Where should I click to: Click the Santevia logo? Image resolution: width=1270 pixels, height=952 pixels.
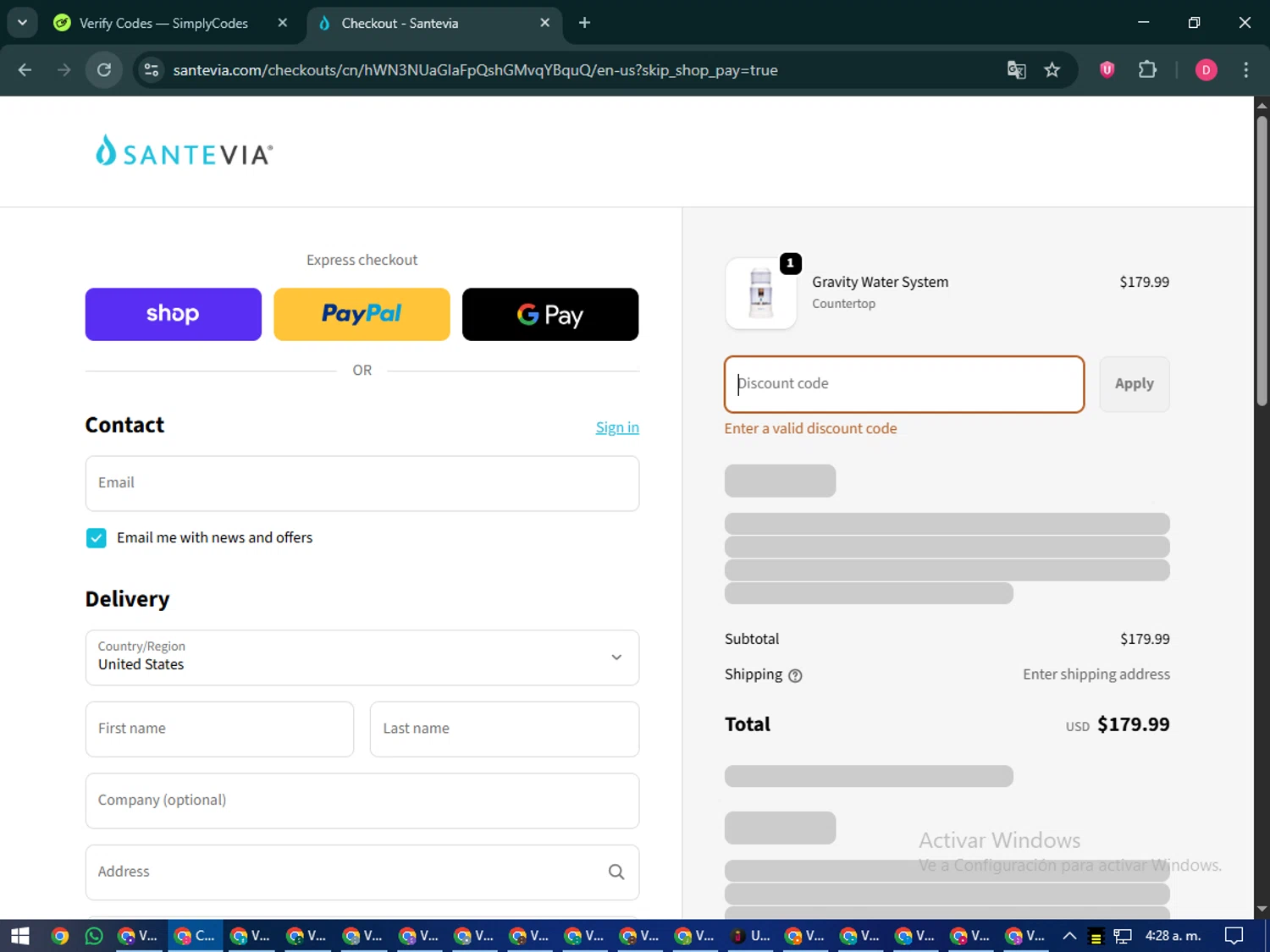click(184, 151)
